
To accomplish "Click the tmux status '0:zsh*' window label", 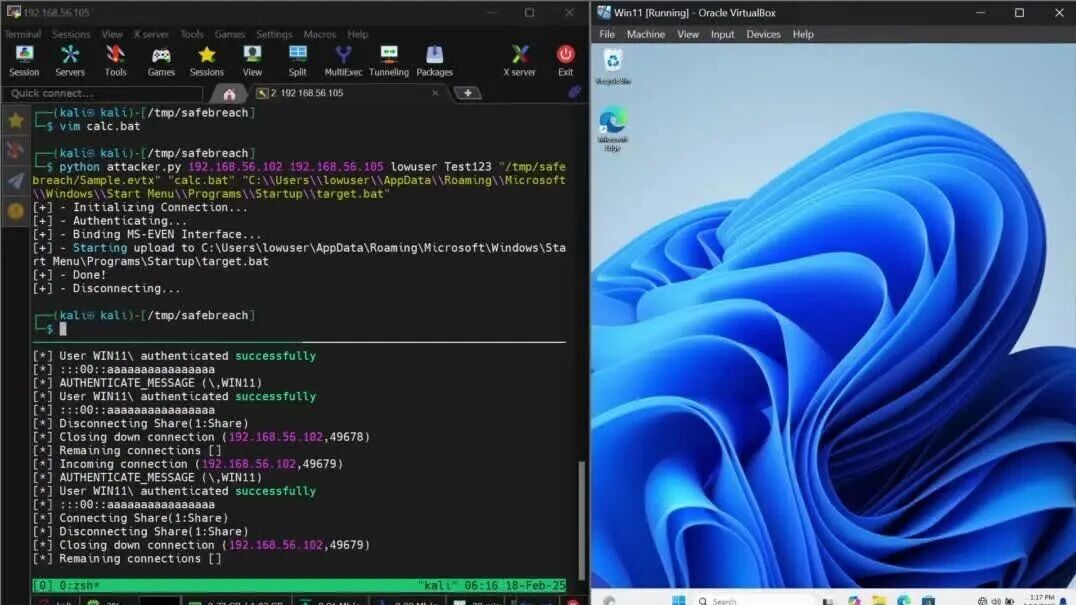I will pos(79,585).
